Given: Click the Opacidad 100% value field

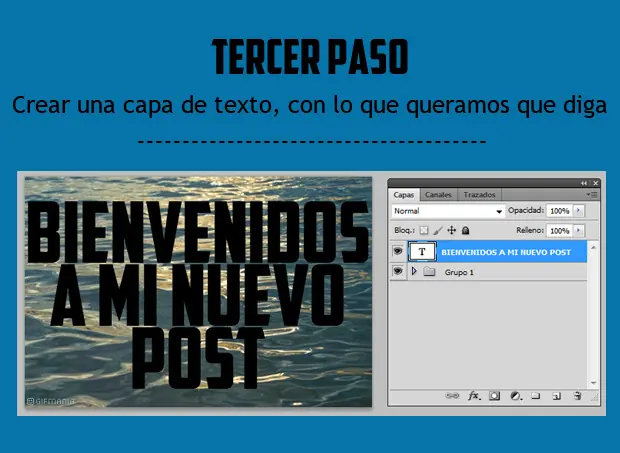Looking at the screenshot, I should [559, 211].
